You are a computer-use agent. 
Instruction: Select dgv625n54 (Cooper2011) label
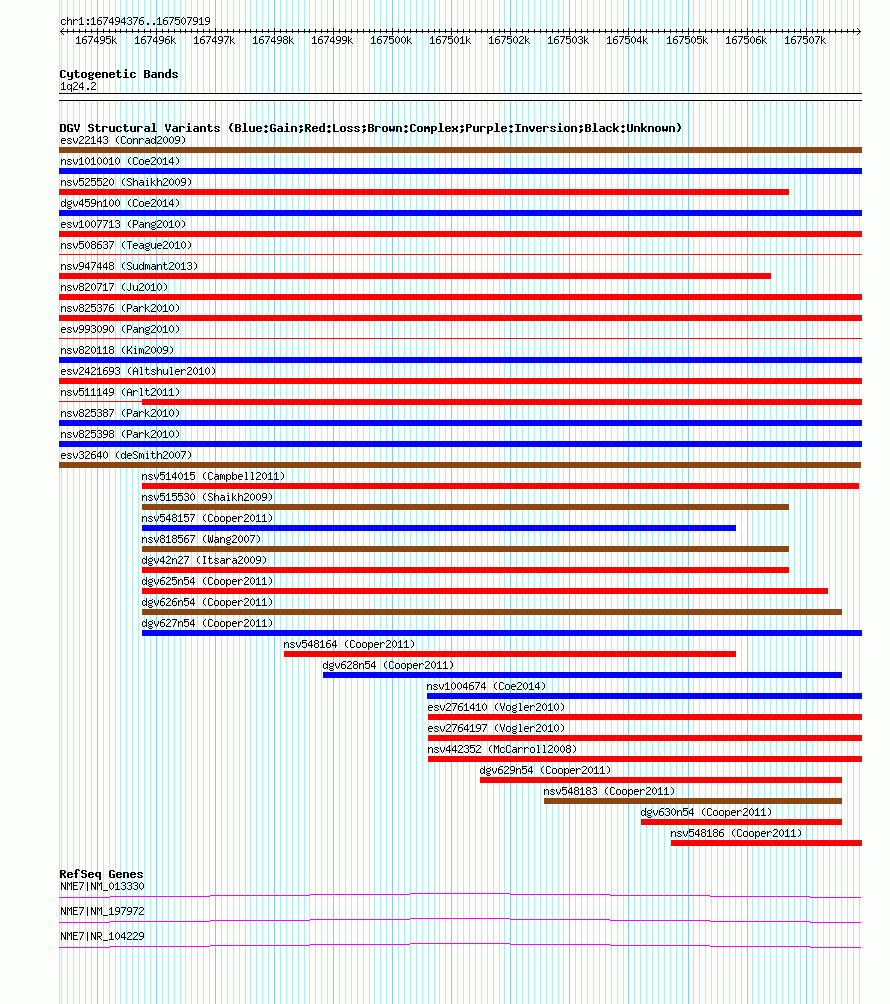click(207, 581)
